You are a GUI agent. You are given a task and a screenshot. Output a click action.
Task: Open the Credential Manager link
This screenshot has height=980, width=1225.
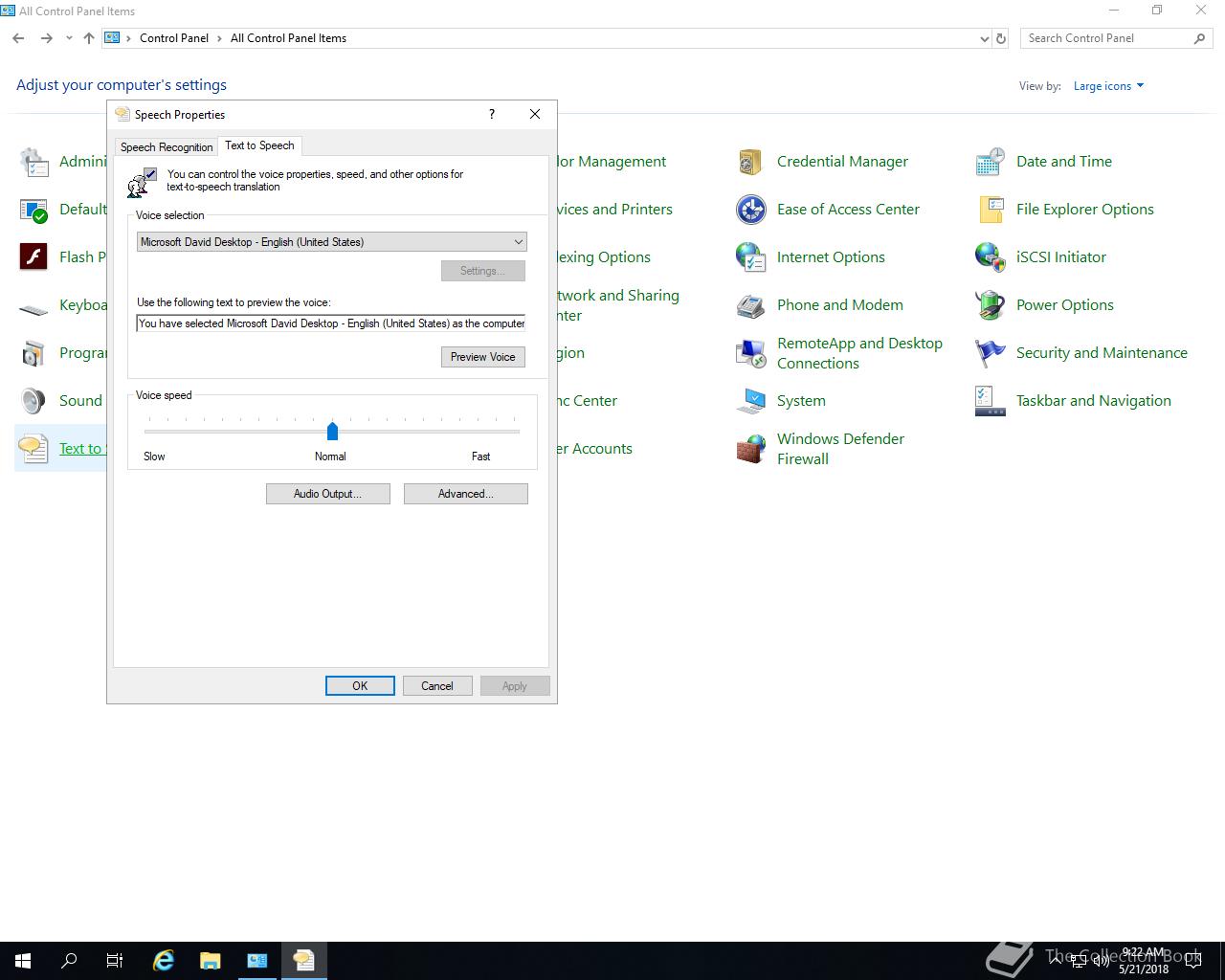coord(842,162)
